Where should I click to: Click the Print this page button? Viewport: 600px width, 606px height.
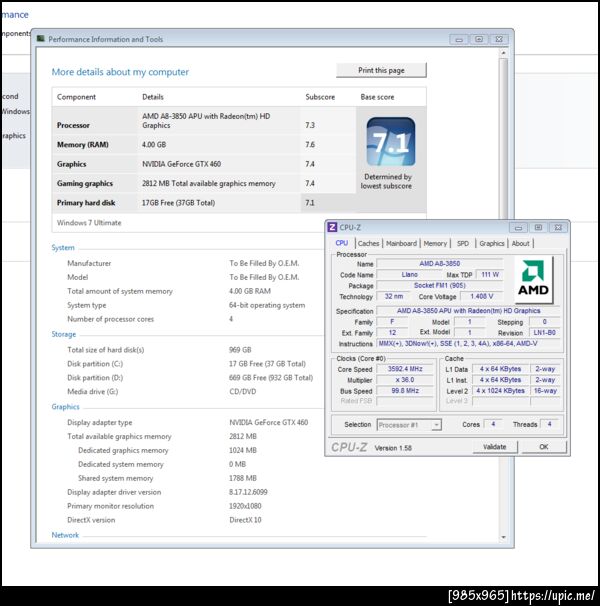point(381,70)
